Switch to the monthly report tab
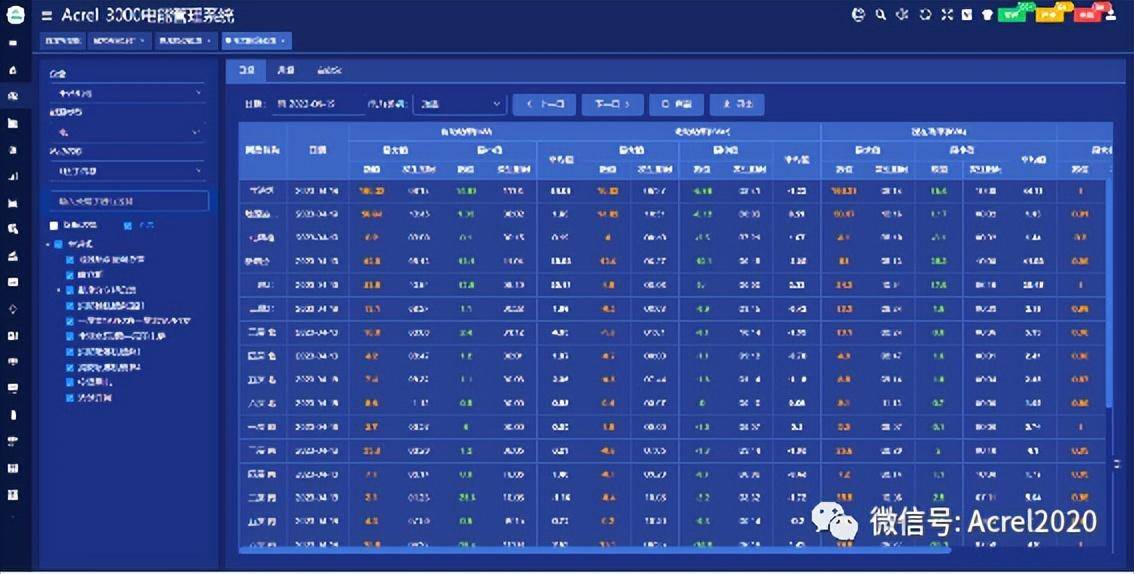This screenshot has width=1134, height=574. tap(286, 70)
